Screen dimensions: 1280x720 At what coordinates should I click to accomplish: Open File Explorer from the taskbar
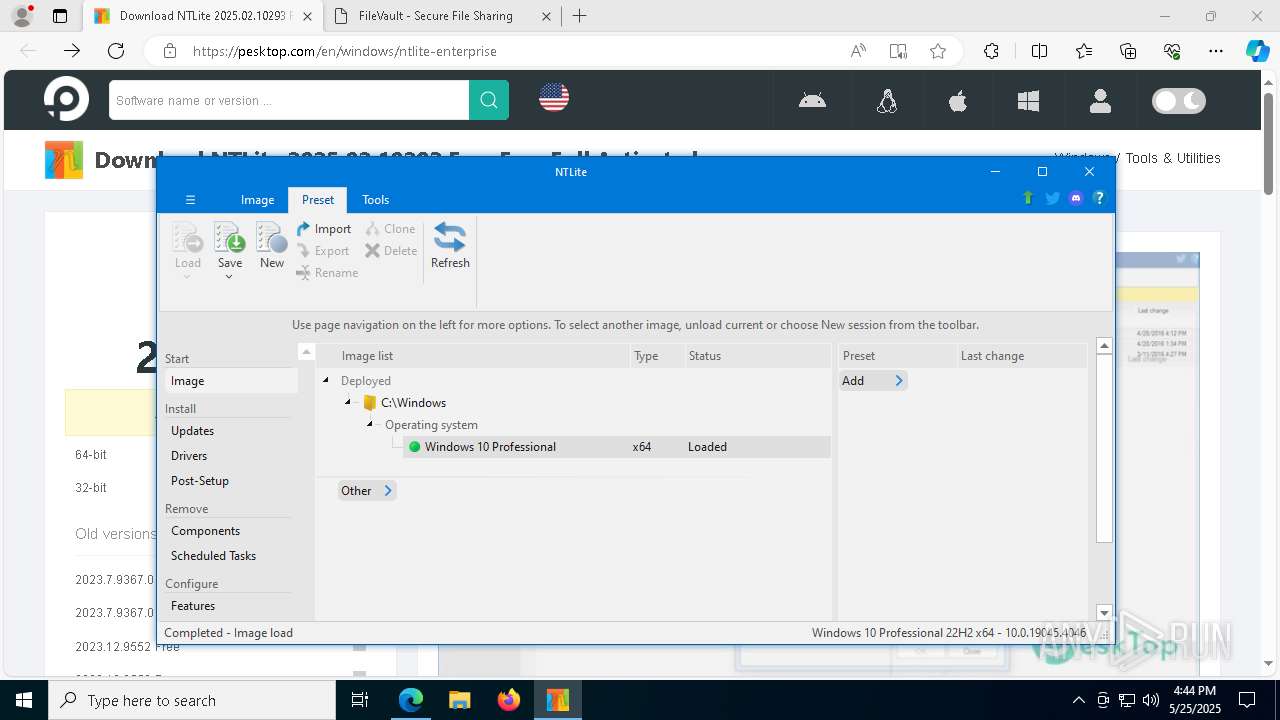click(460, 700)
